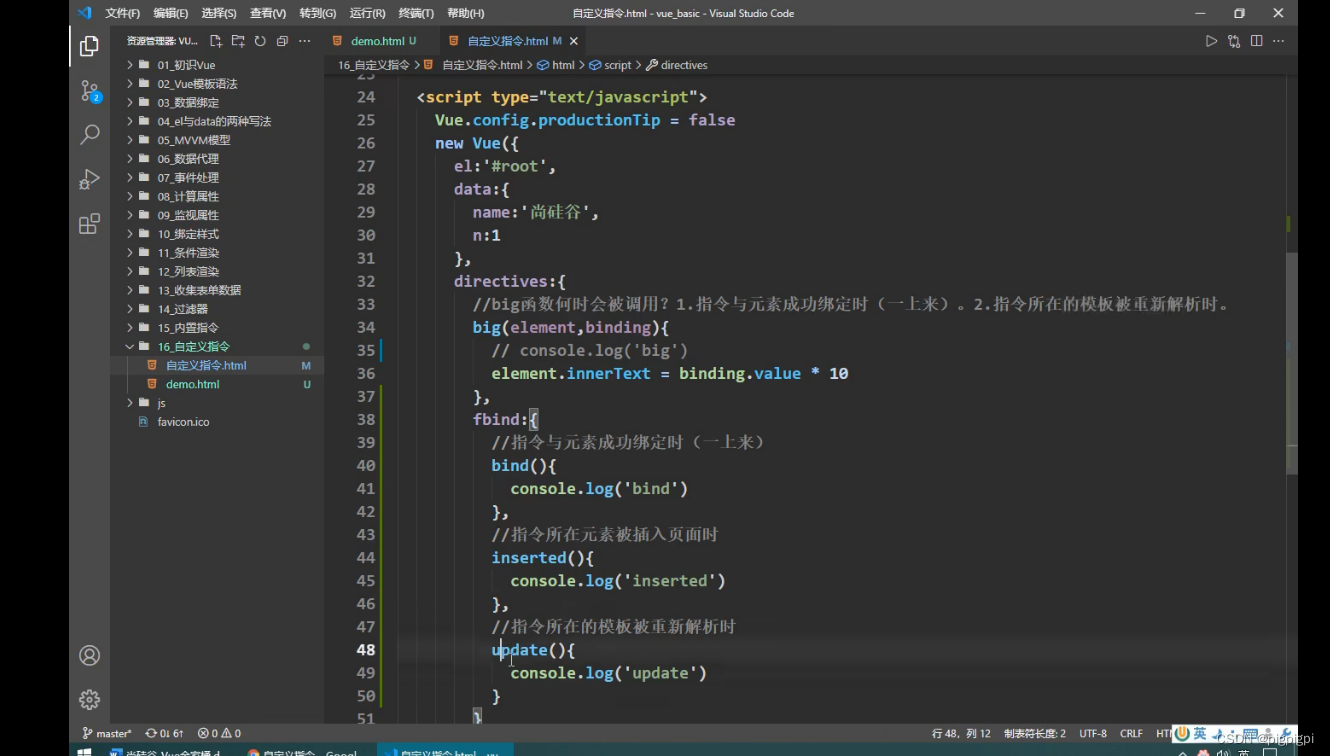This screenshot has width=1330, height=756.
Task: Click the directives breadcrumb segment
Action: [677, 65]
